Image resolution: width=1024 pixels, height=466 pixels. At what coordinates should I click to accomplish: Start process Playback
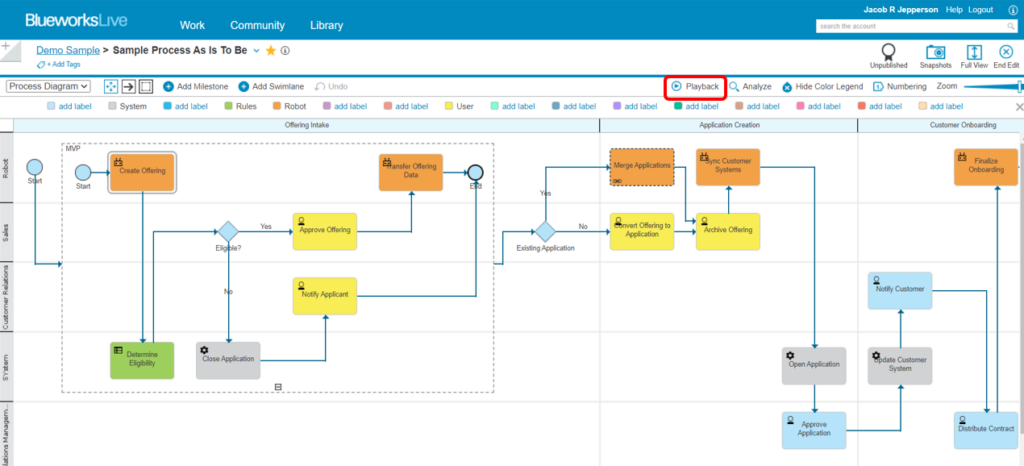click(x=695, y=87)
